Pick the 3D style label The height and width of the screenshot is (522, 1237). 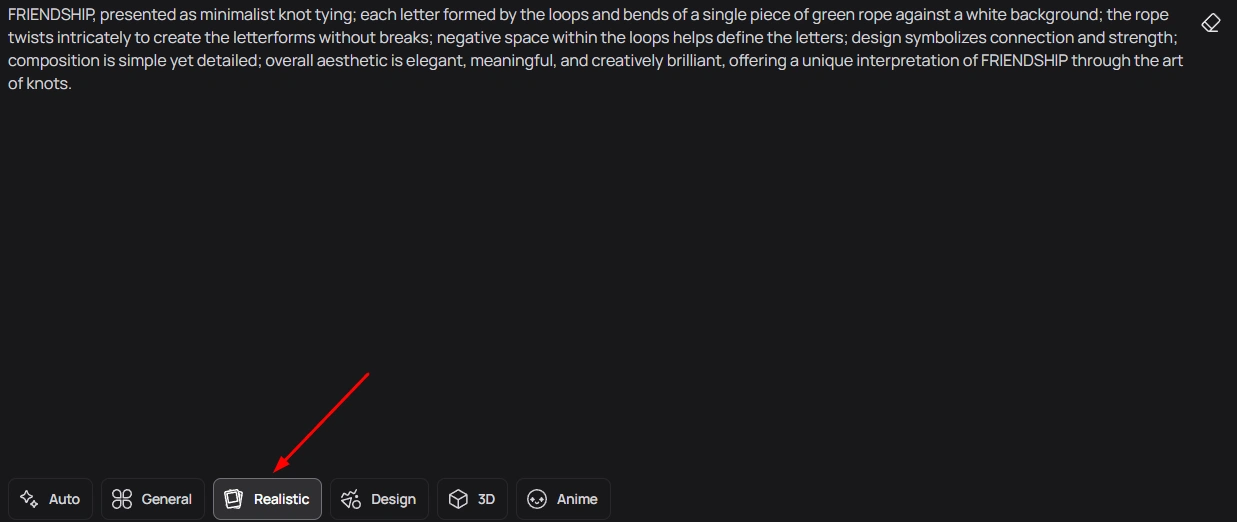point(486,499)
